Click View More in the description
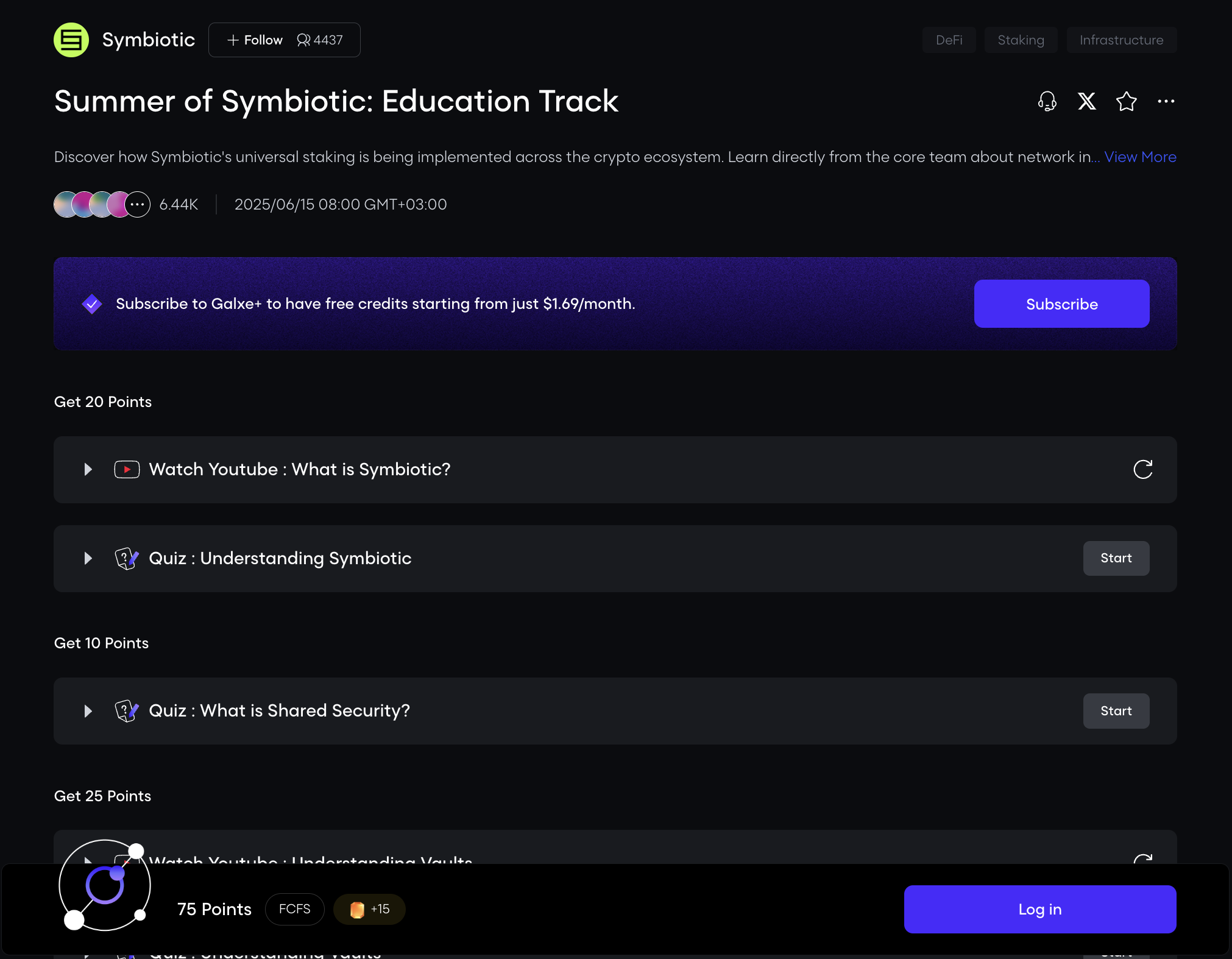 coord(1140,157)
